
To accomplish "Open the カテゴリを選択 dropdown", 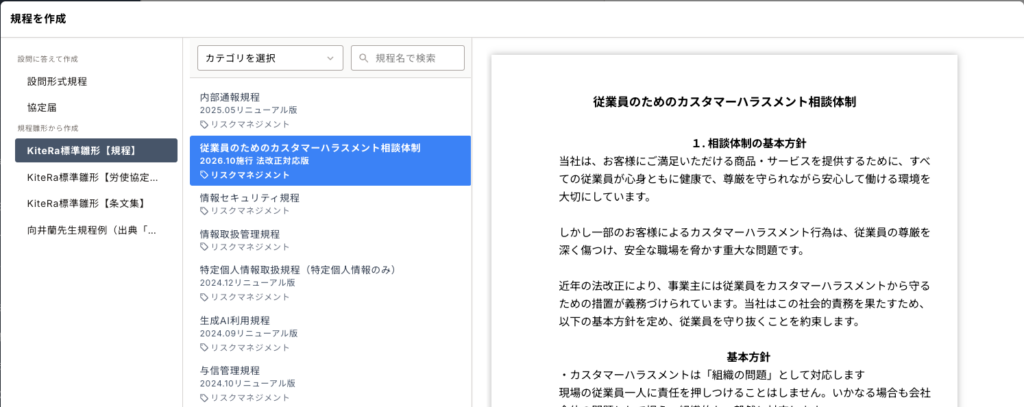I will (270, 59).
